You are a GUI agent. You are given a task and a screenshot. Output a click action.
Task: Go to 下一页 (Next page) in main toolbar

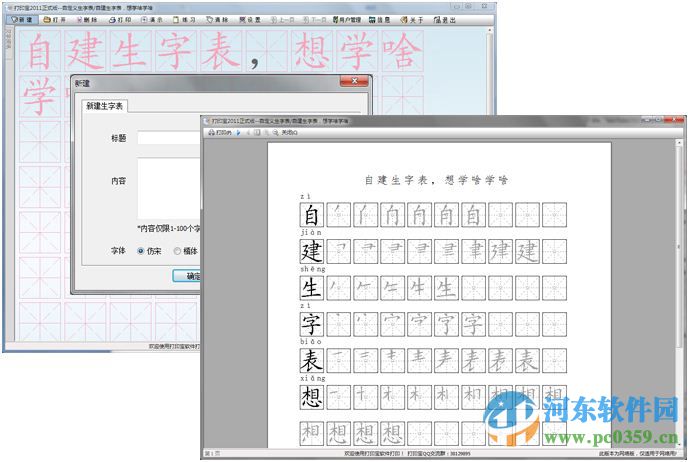[x=315, y=20]
